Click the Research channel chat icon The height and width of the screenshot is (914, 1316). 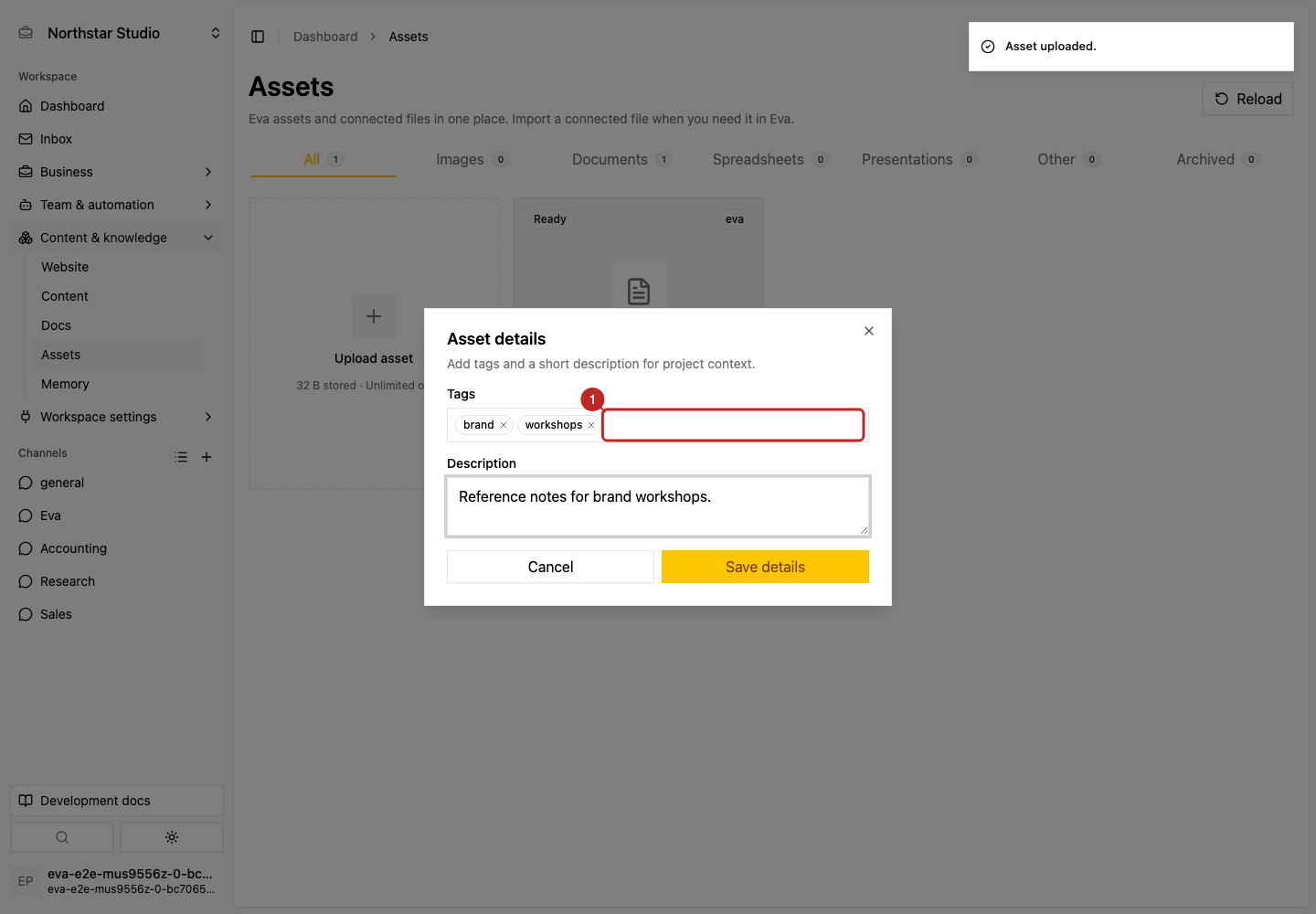pos(26,581)
